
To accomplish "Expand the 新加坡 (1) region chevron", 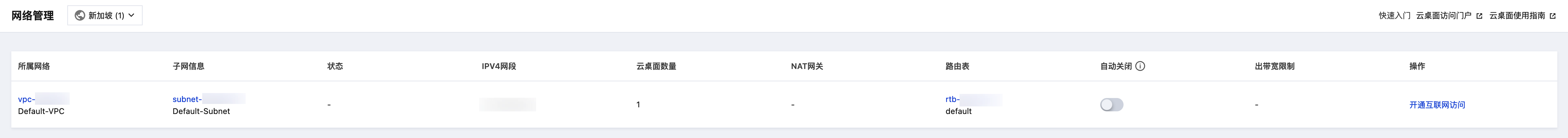I will click(x=132, y=15).
